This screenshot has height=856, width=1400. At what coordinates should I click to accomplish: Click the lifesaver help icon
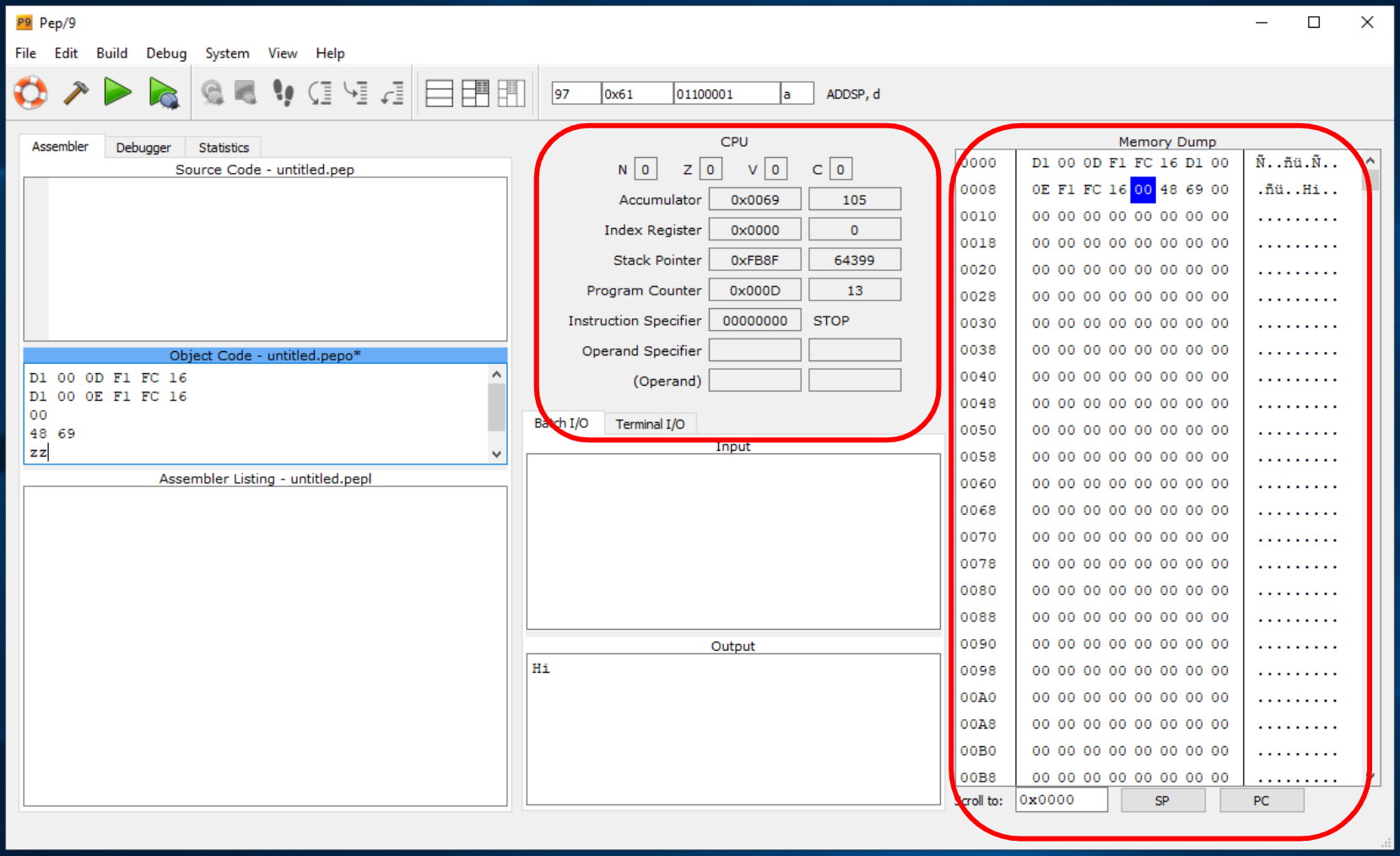coord(31,93)
